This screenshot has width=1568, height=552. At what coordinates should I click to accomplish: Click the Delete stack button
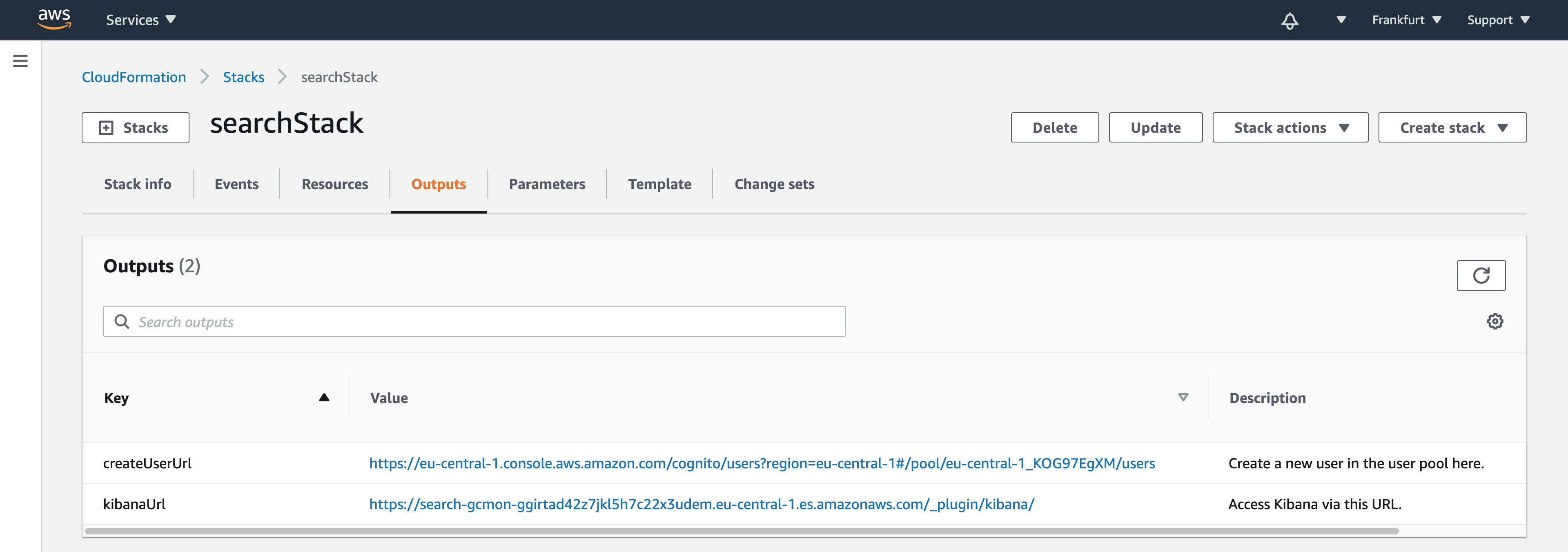(x=1054, y=128)
